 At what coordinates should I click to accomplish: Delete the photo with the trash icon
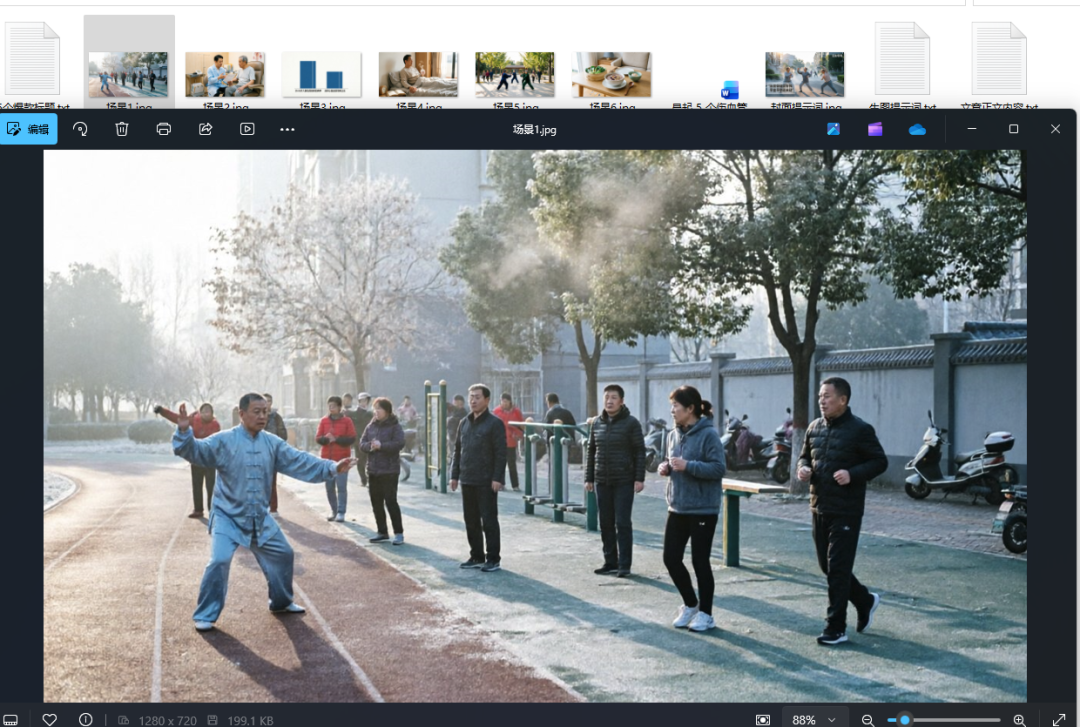pos(122,129)
